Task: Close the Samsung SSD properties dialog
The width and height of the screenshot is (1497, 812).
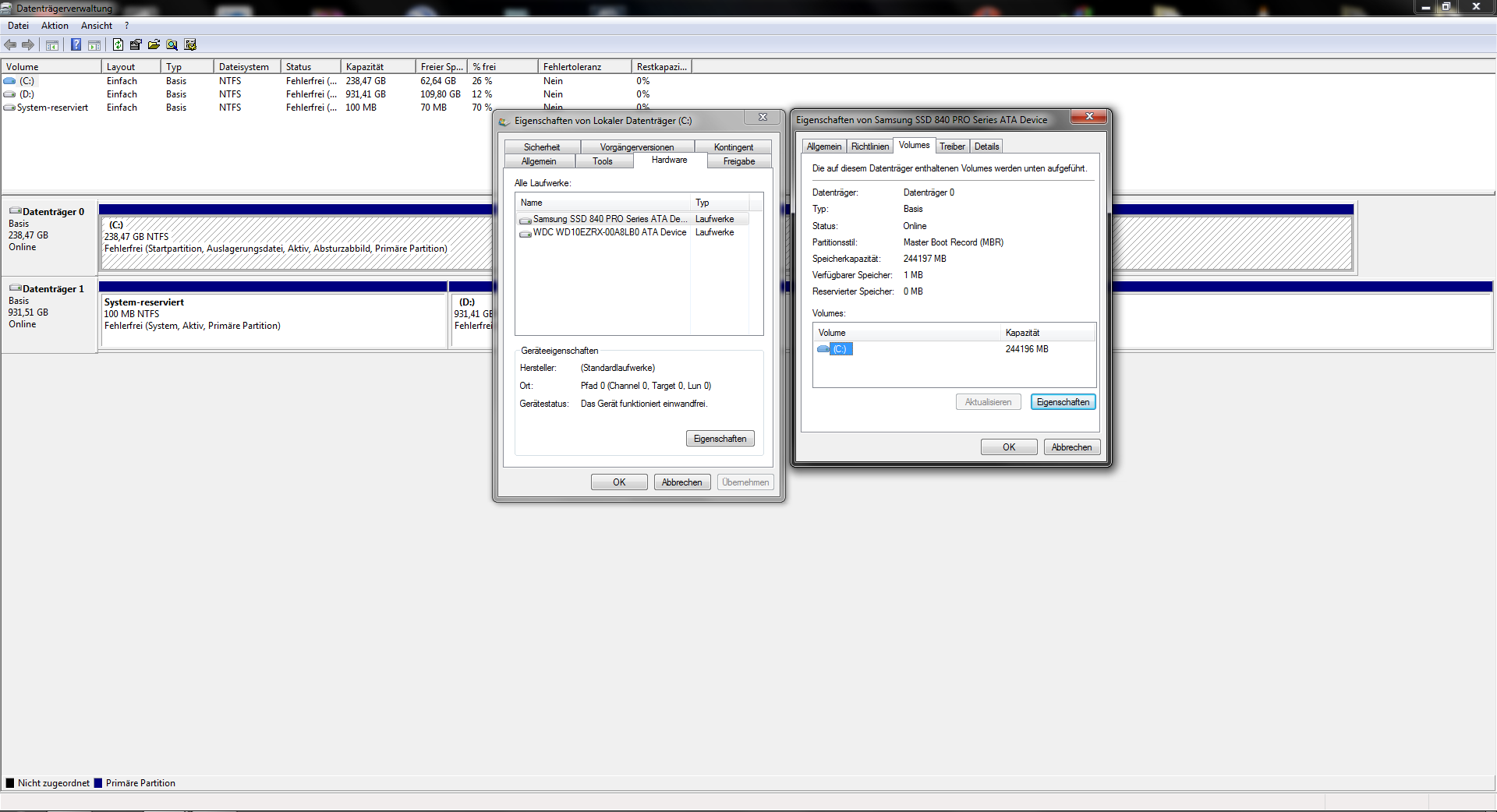Action: coord(1089,117)
